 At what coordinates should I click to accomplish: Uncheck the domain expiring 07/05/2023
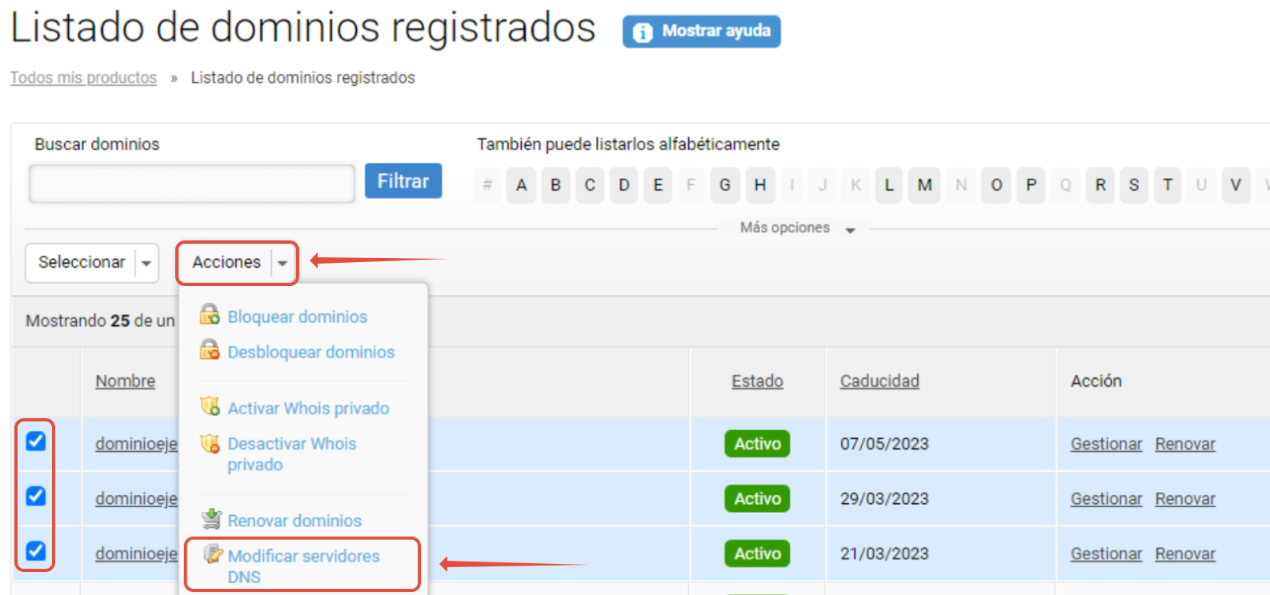(x=35, y=441)
